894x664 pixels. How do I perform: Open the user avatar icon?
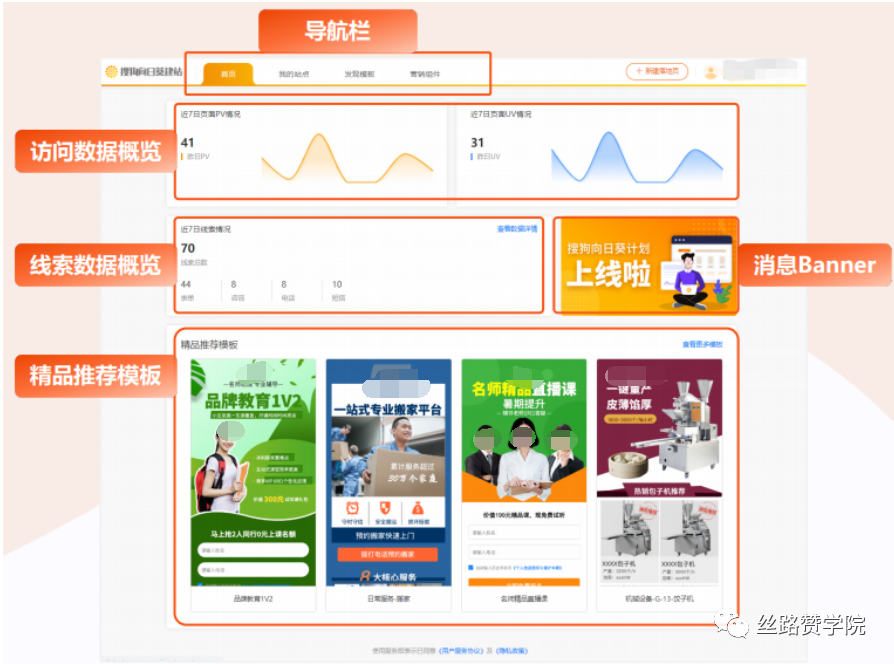pyautogui.click(x=710, y=72)
